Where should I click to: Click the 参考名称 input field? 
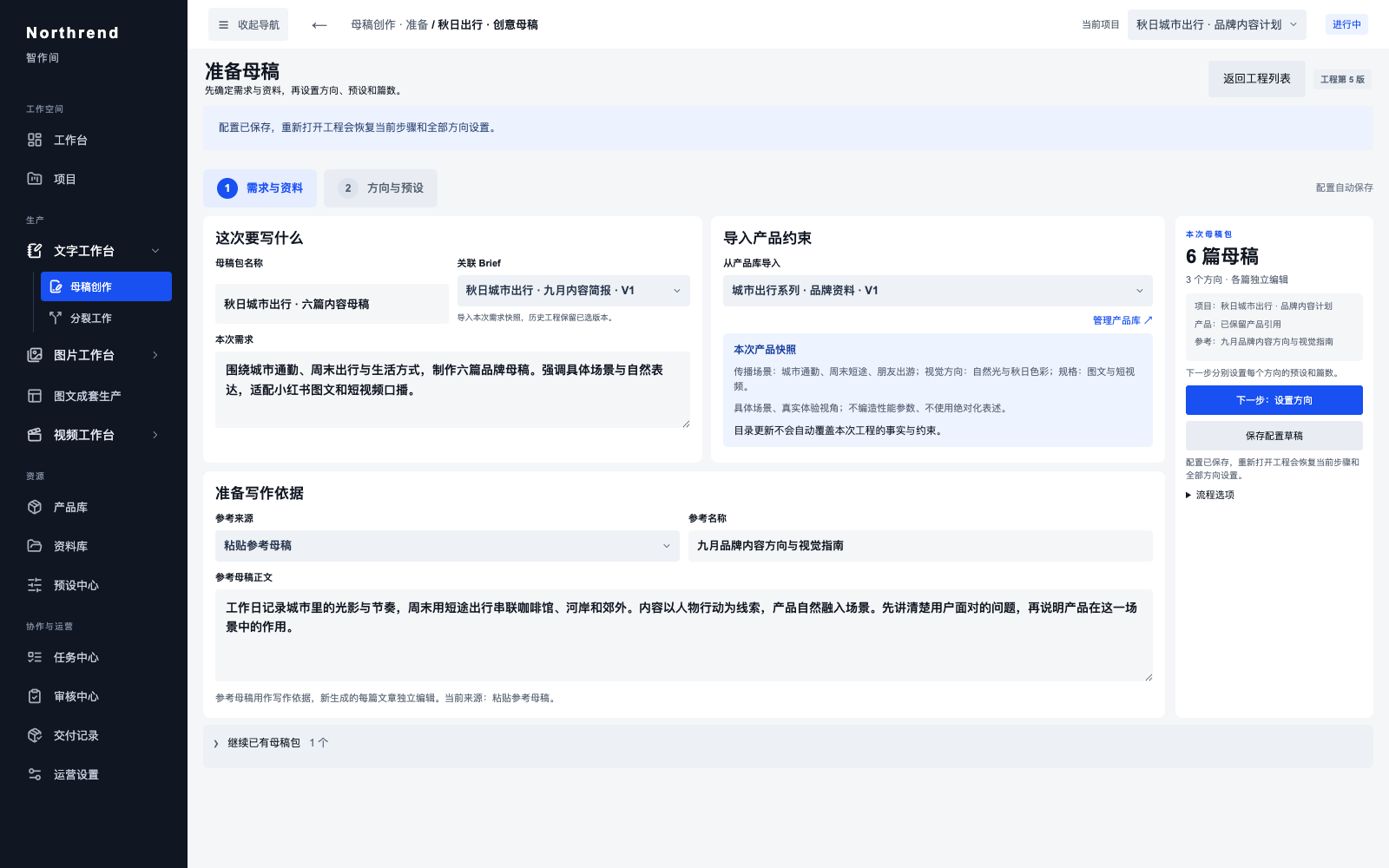point(920,546)
